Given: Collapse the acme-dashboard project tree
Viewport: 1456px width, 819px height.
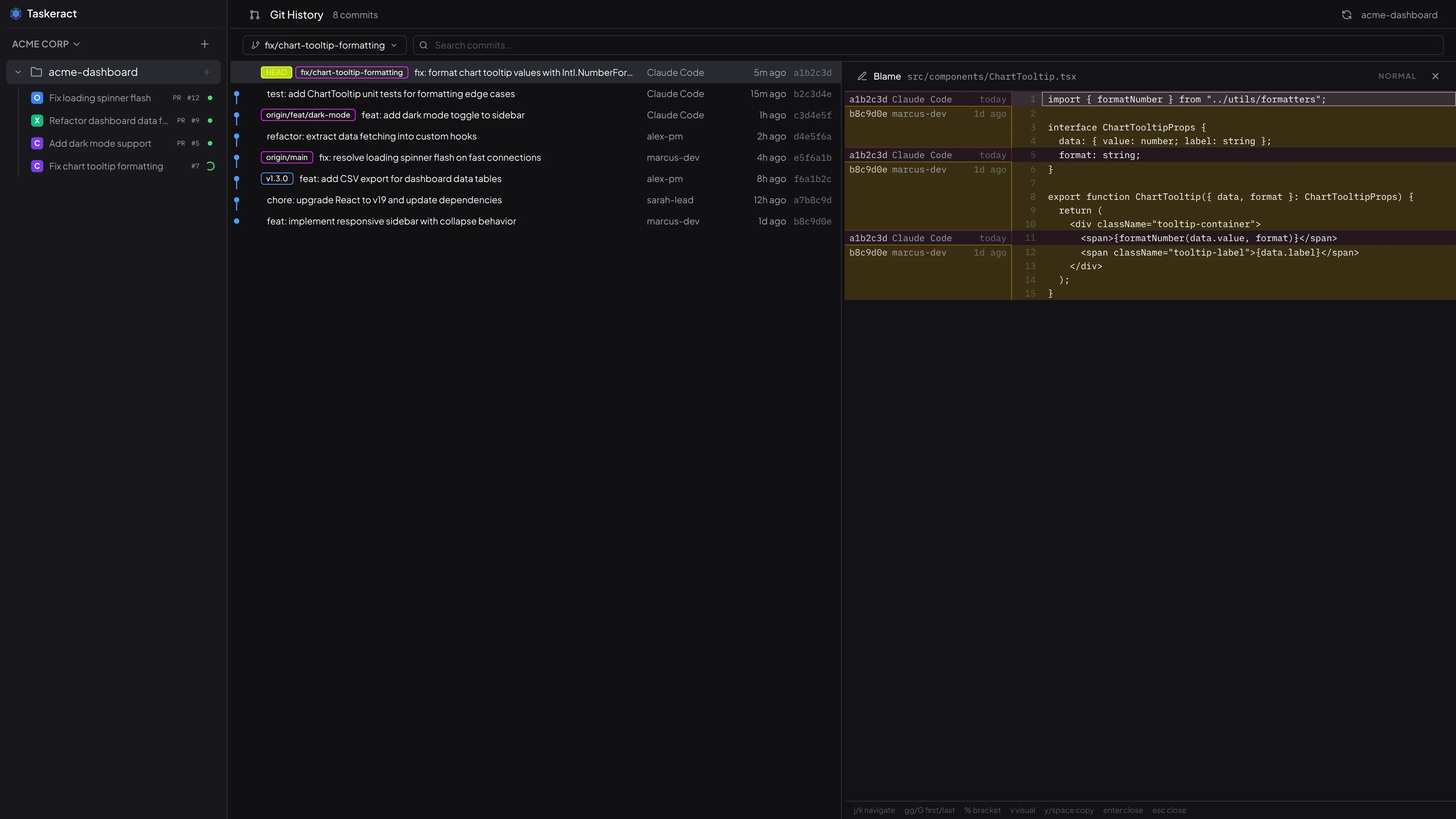Looking at the screenshot, I should coord(17,72).
